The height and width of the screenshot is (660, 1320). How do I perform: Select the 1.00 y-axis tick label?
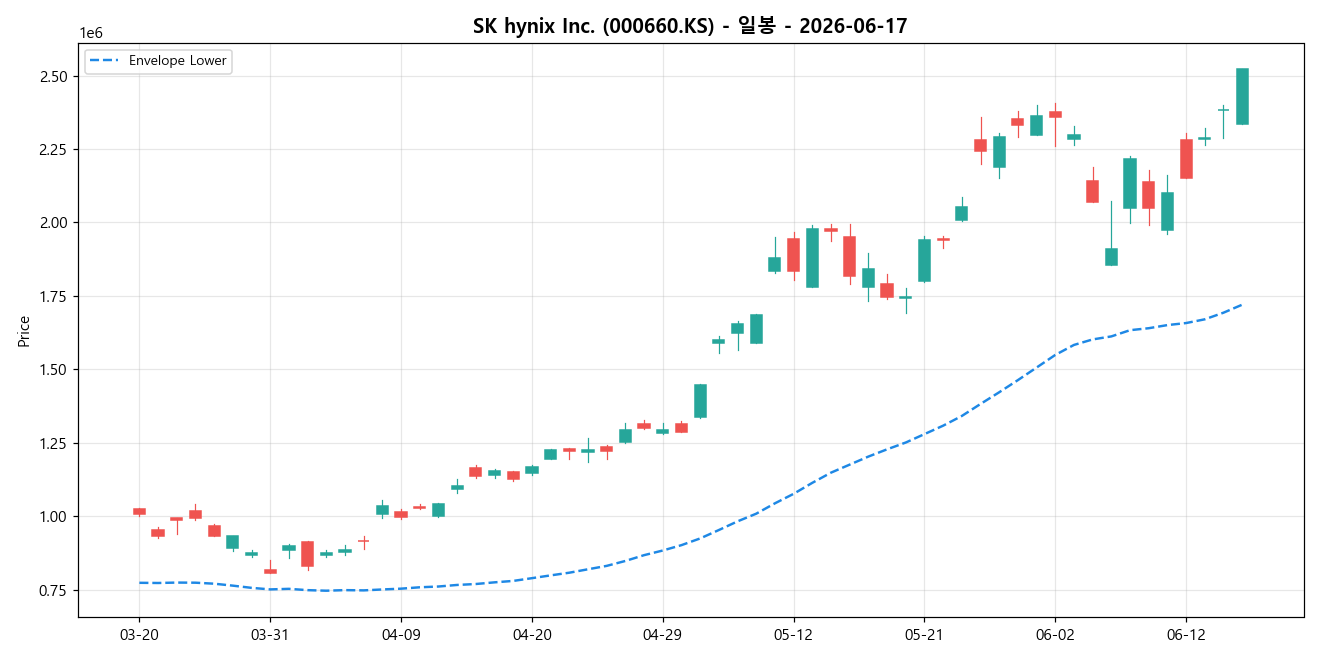point(53,516)
